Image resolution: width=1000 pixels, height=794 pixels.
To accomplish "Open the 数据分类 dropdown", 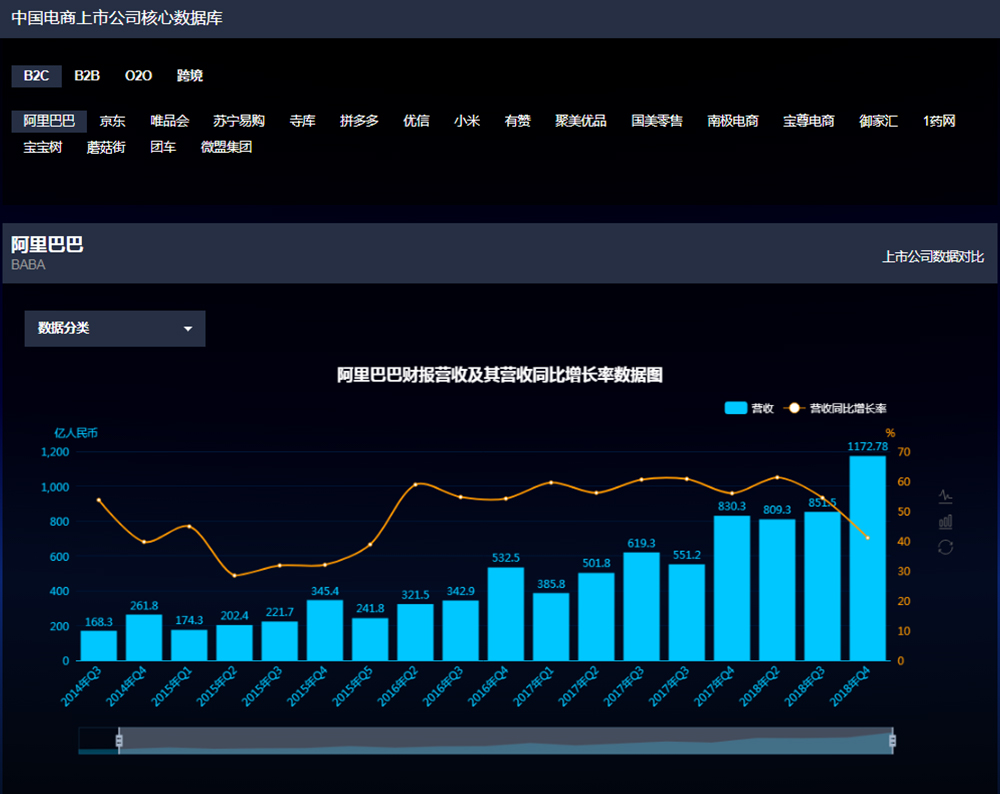I will pos(115,328).
